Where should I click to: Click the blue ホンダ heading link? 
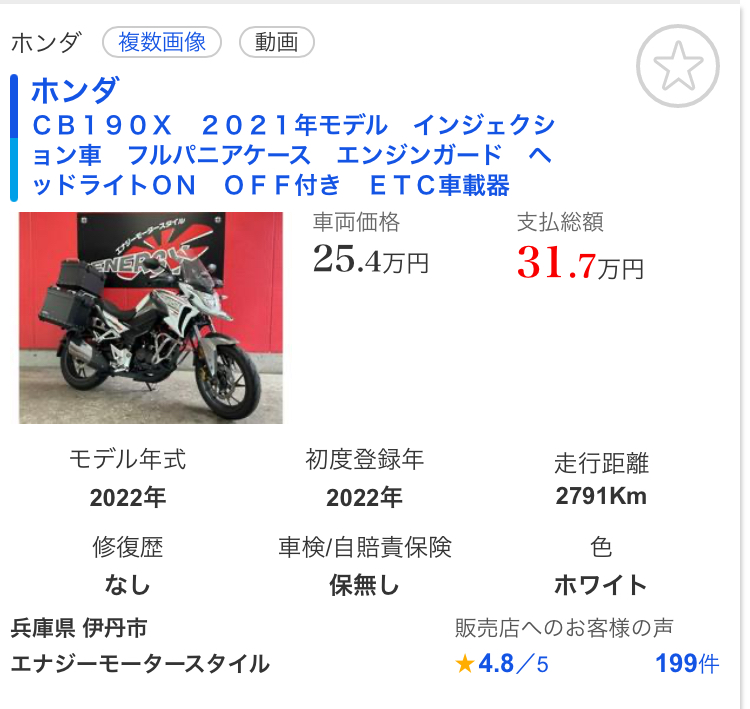click(75, 90)
